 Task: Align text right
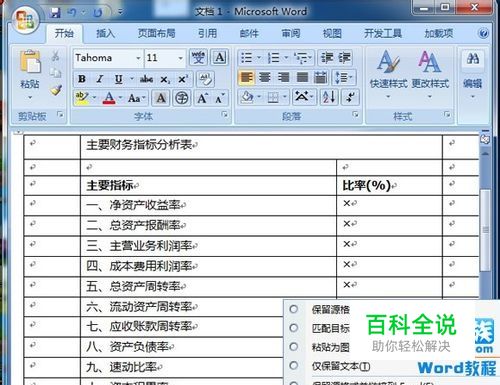coord(284,77)
